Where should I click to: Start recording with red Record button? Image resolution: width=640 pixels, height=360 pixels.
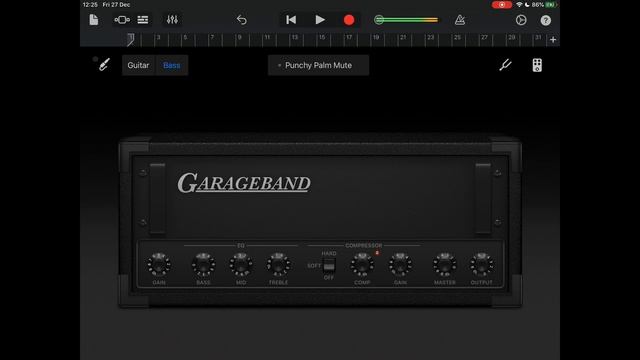pos(349,20)
